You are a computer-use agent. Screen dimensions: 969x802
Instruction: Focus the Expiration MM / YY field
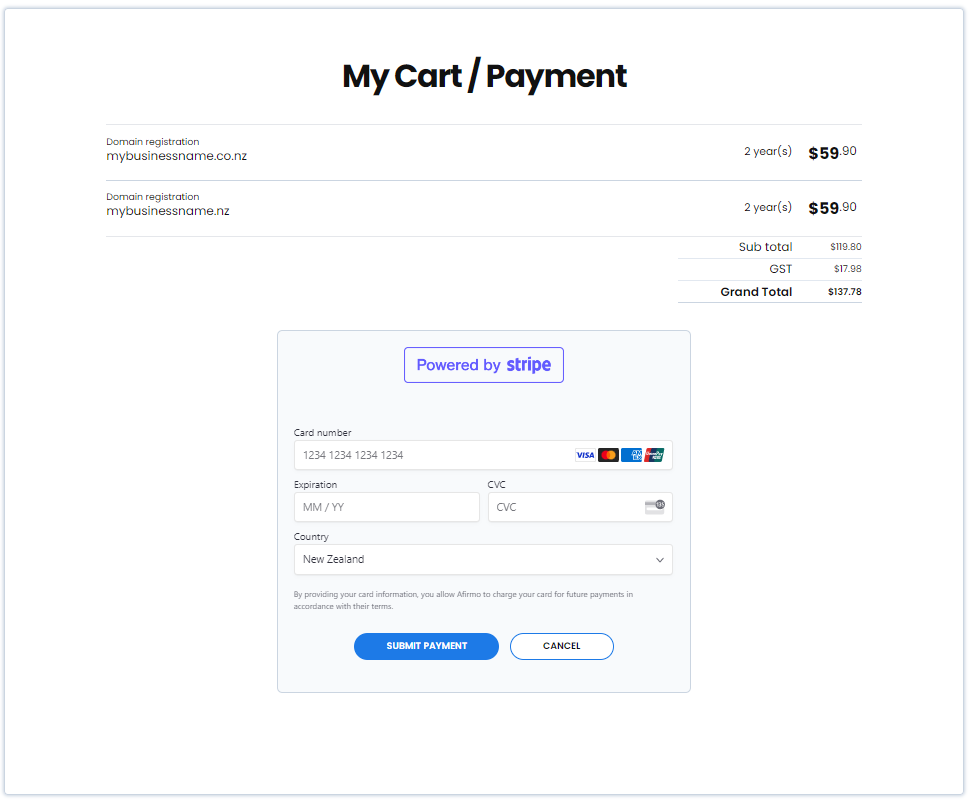point(387,507)
